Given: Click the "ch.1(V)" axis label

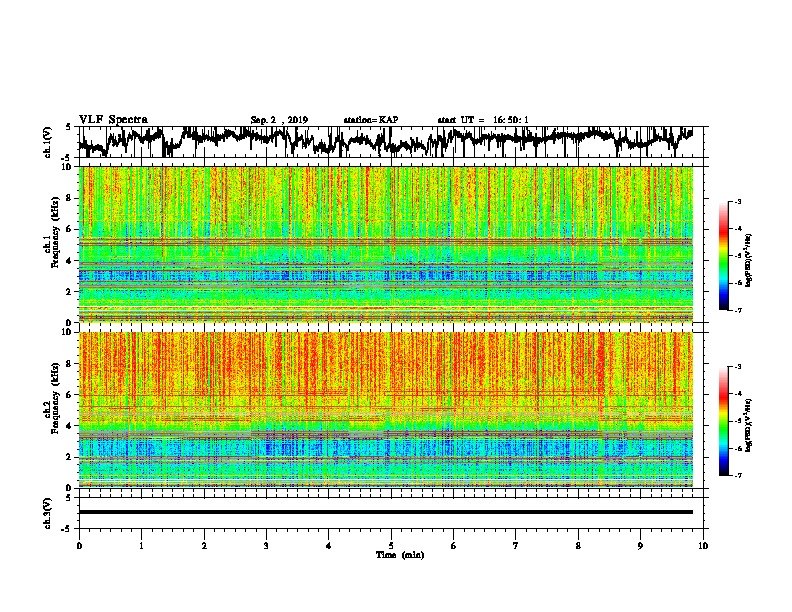Looking at the screenshot, I should (48, 142).
